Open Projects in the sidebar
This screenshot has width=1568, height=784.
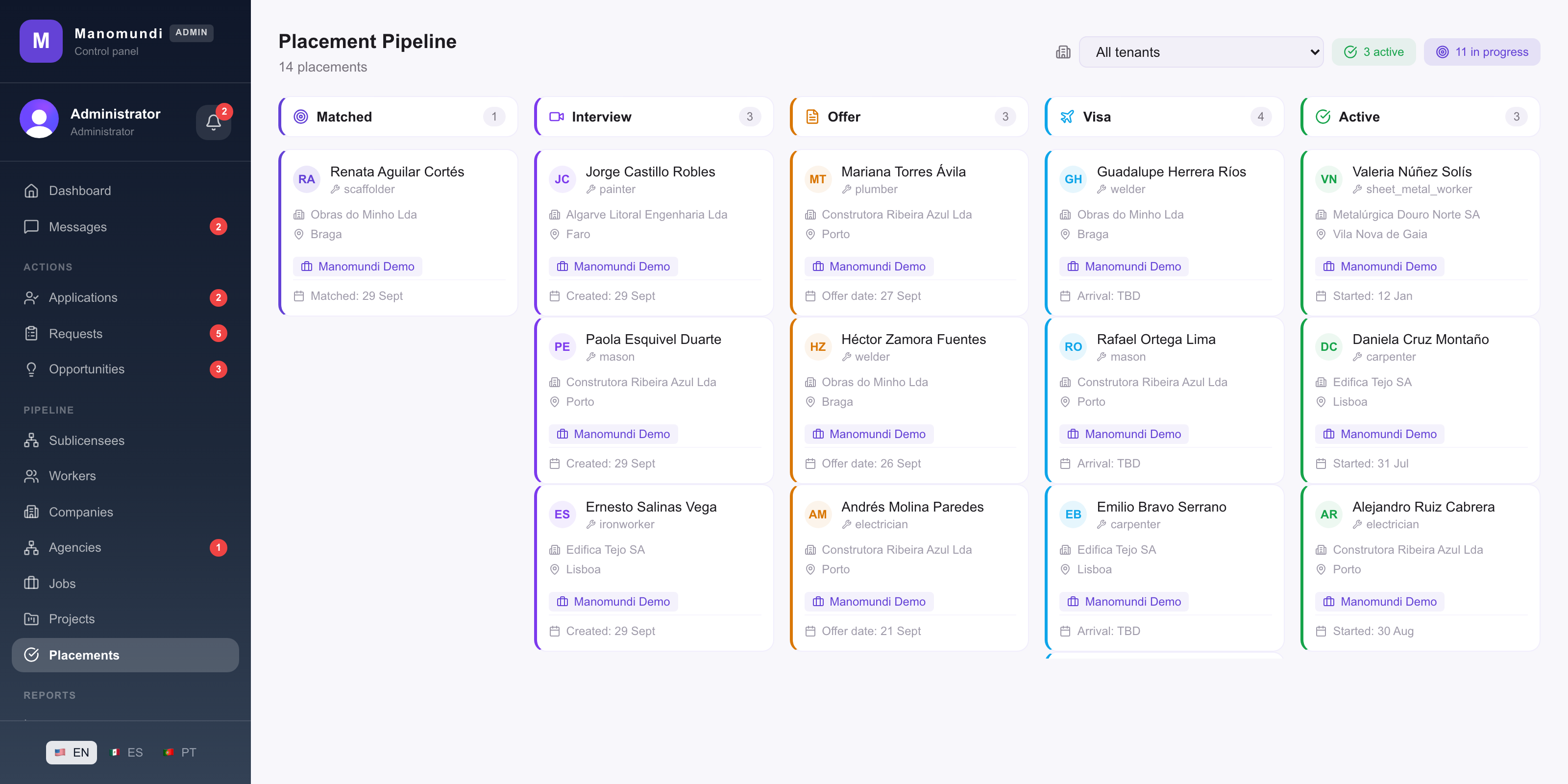(125, 619)
